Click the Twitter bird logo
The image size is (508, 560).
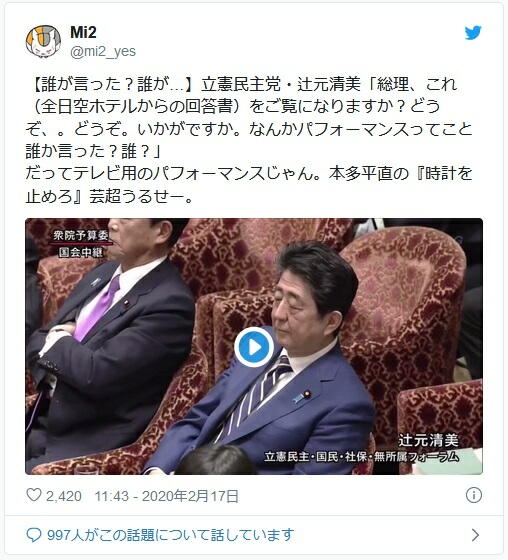tap(473, 33)
